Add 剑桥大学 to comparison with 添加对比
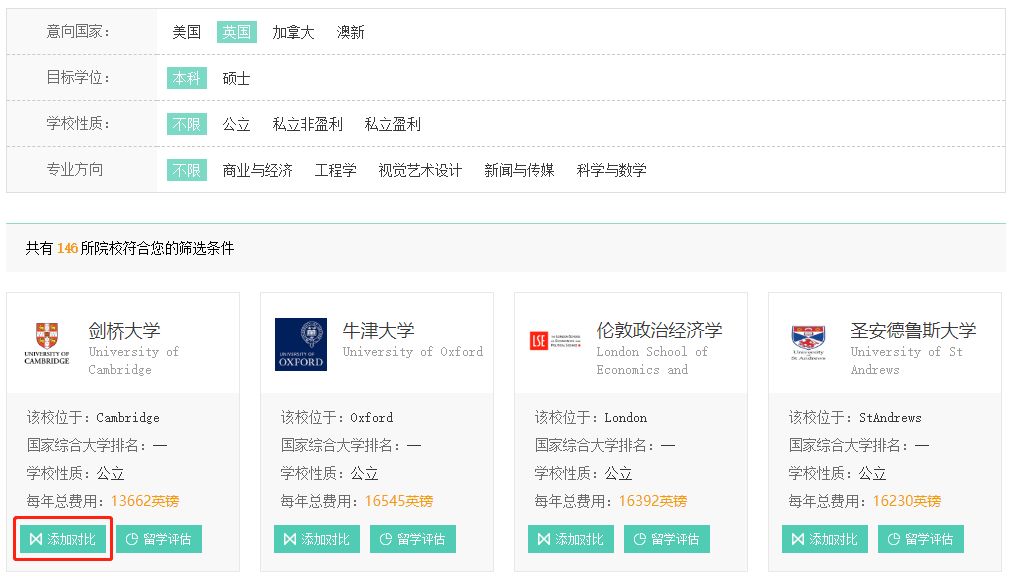Viewport: 1012px width, 577px height. (x=63, y=539)
